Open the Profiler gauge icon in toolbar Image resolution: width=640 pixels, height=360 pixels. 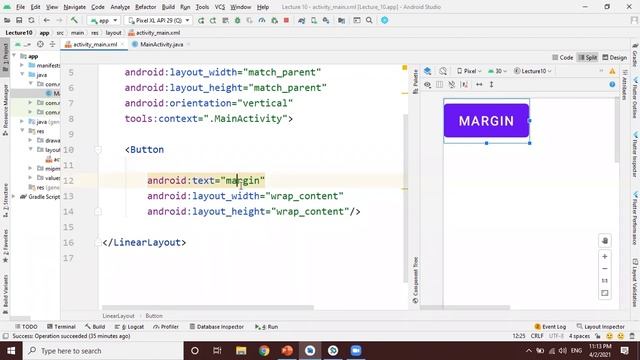pos(262,20)
